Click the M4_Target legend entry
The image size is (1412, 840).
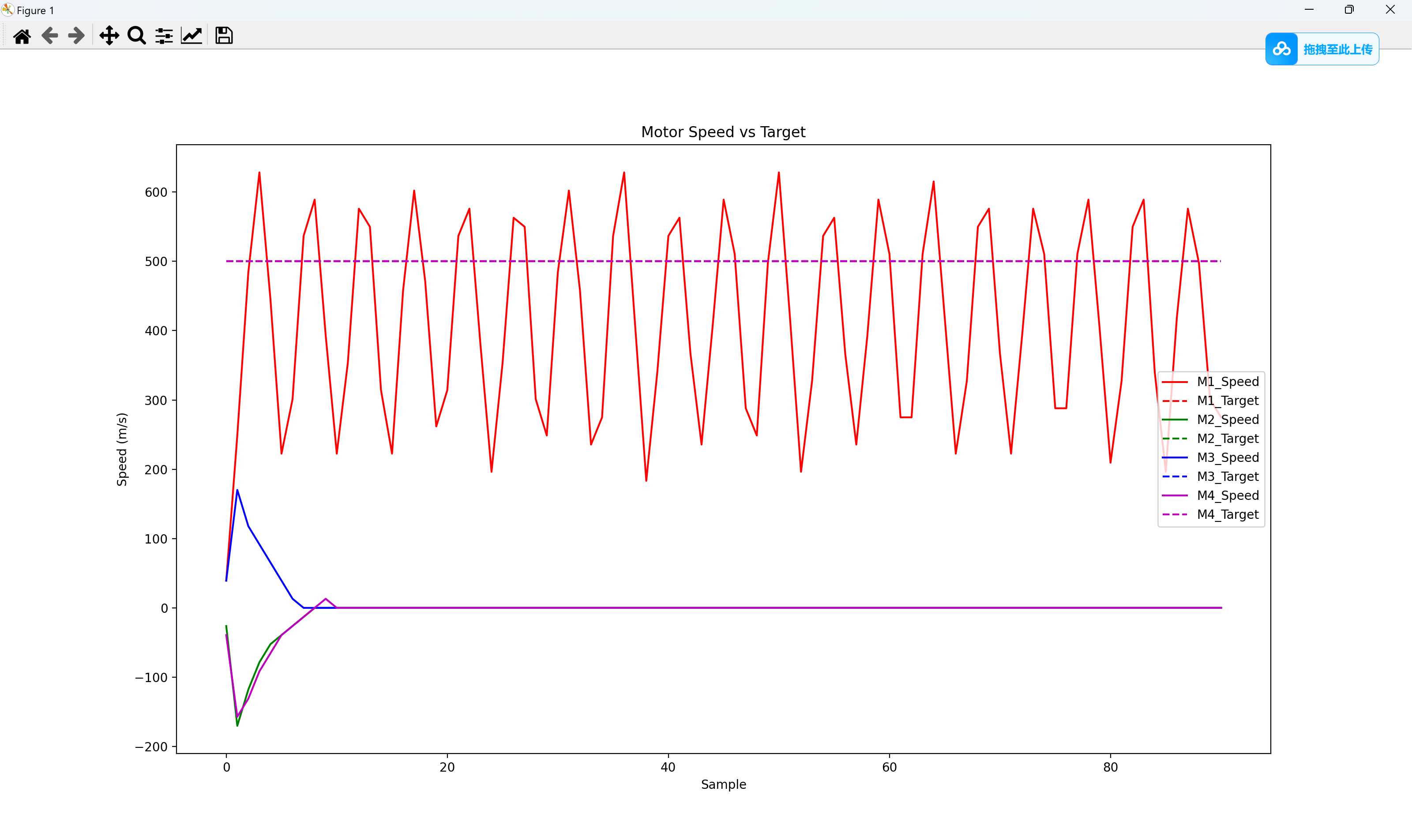tap(1228, 514)
